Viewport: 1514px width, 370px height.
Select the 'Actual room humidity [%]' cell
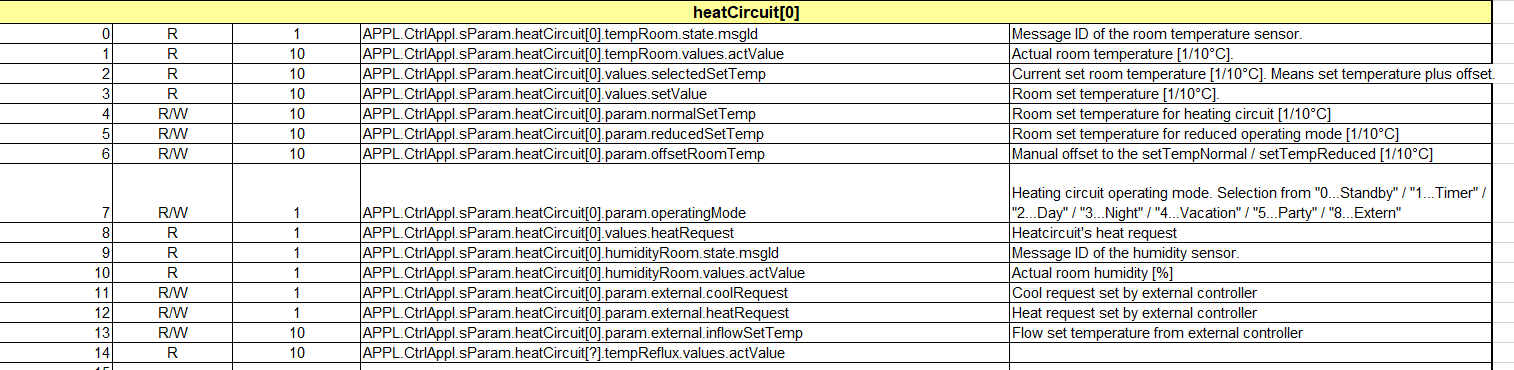[x=1250, y=273]
